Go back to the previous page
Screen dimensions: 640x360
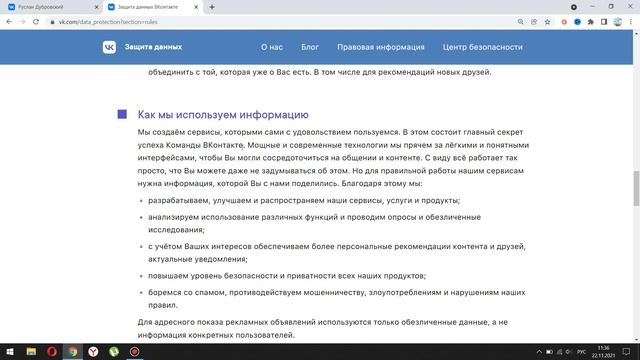(9, 22)
